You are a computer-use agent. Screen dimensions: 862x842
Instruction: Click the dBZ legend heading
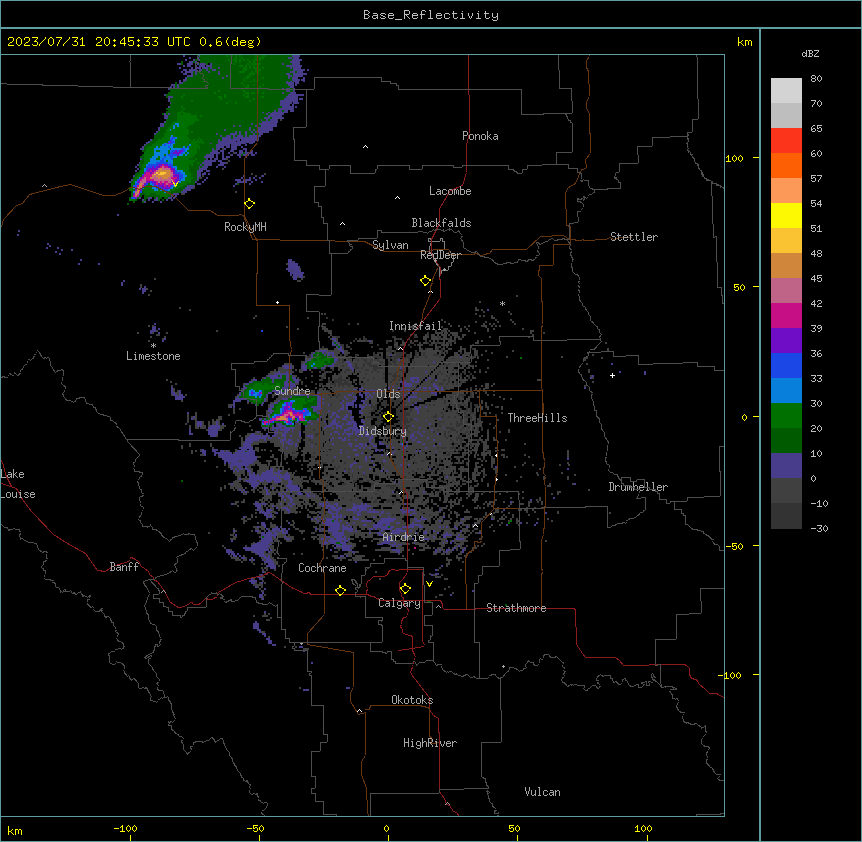[810, 53]
